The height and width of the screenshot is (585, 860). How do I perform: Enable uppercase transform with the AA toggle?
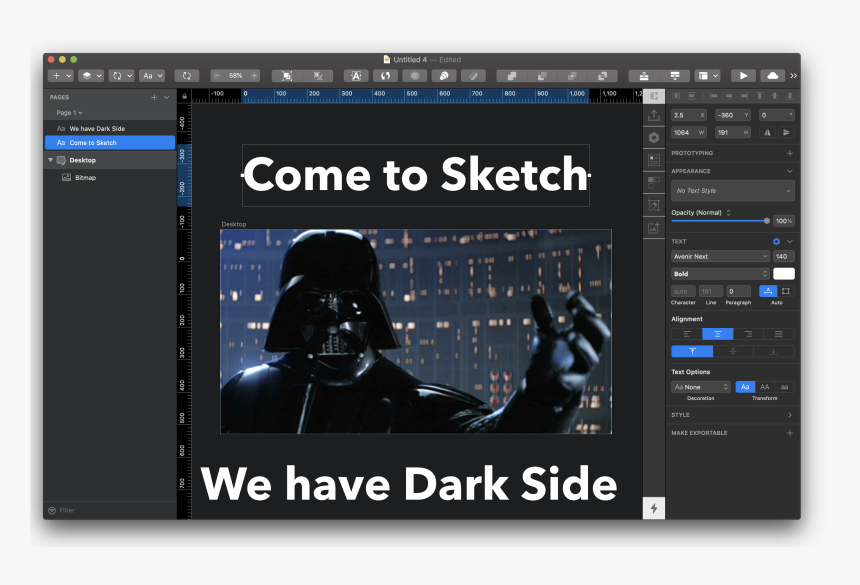point(764,387)
